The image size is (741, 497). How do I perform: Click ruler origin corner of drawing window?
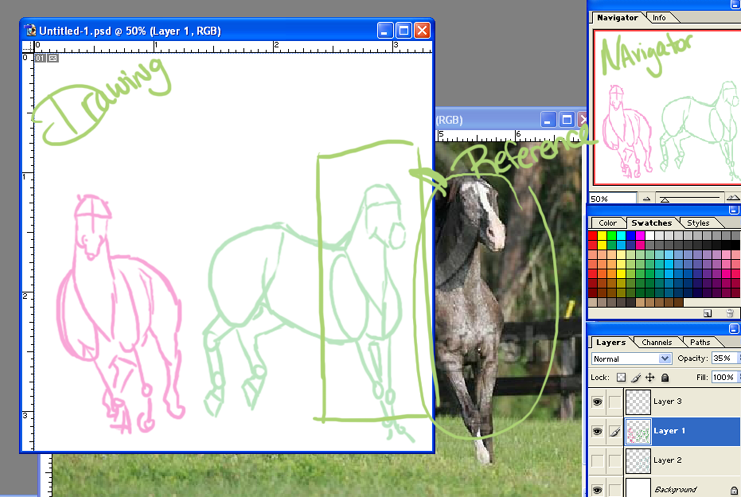pos(28,46)
